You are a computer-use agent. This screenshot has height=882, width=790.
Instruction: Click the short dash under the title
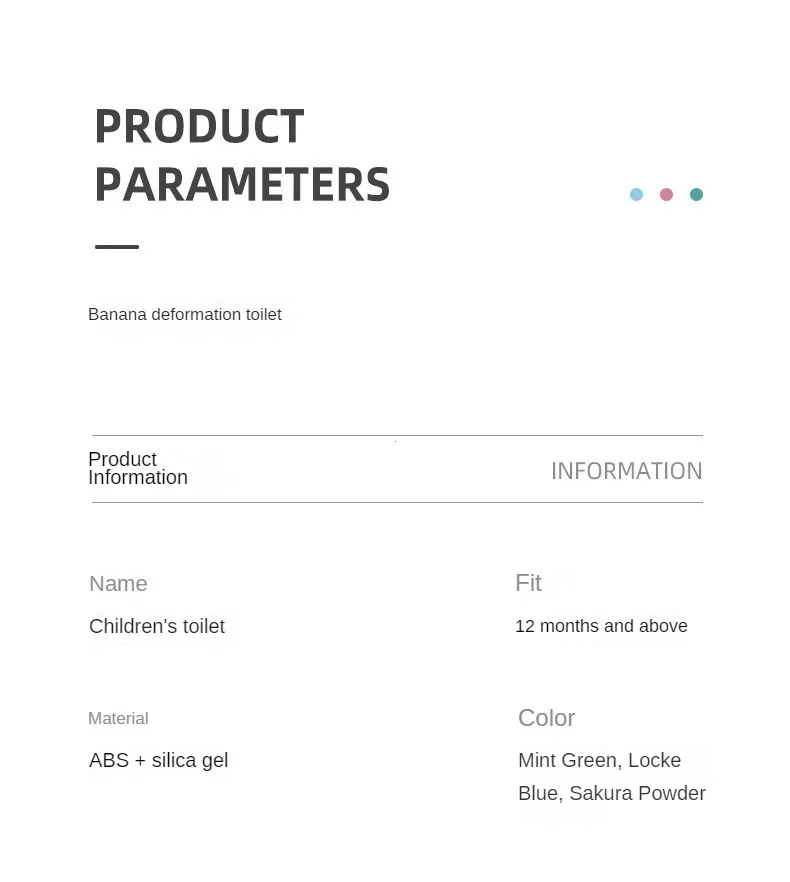(x=117, y=246)
